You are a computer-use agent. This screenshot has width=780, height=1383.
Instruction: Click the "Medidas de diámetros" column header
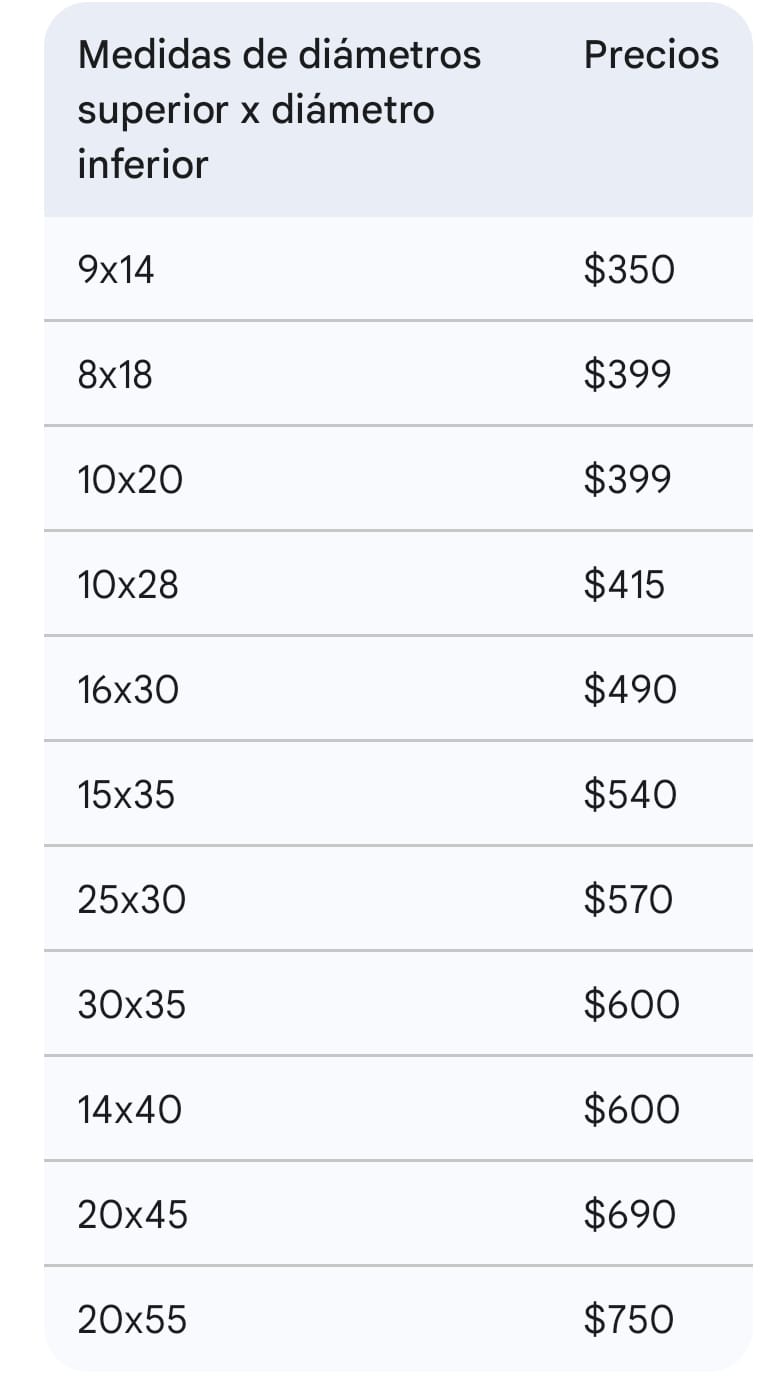point(279,109)
